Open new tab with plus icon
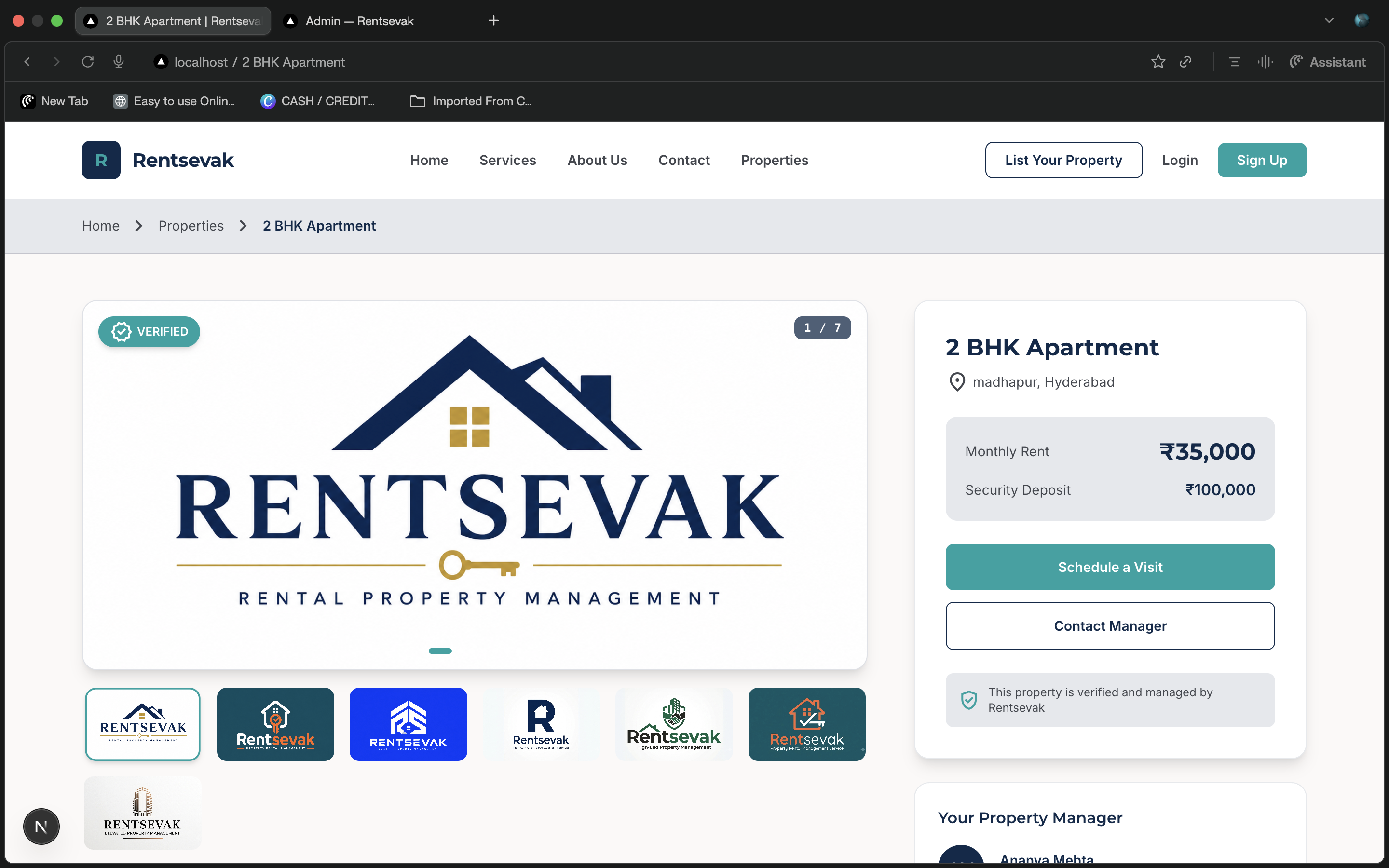 pyautogui.click(x=493, y=21)
